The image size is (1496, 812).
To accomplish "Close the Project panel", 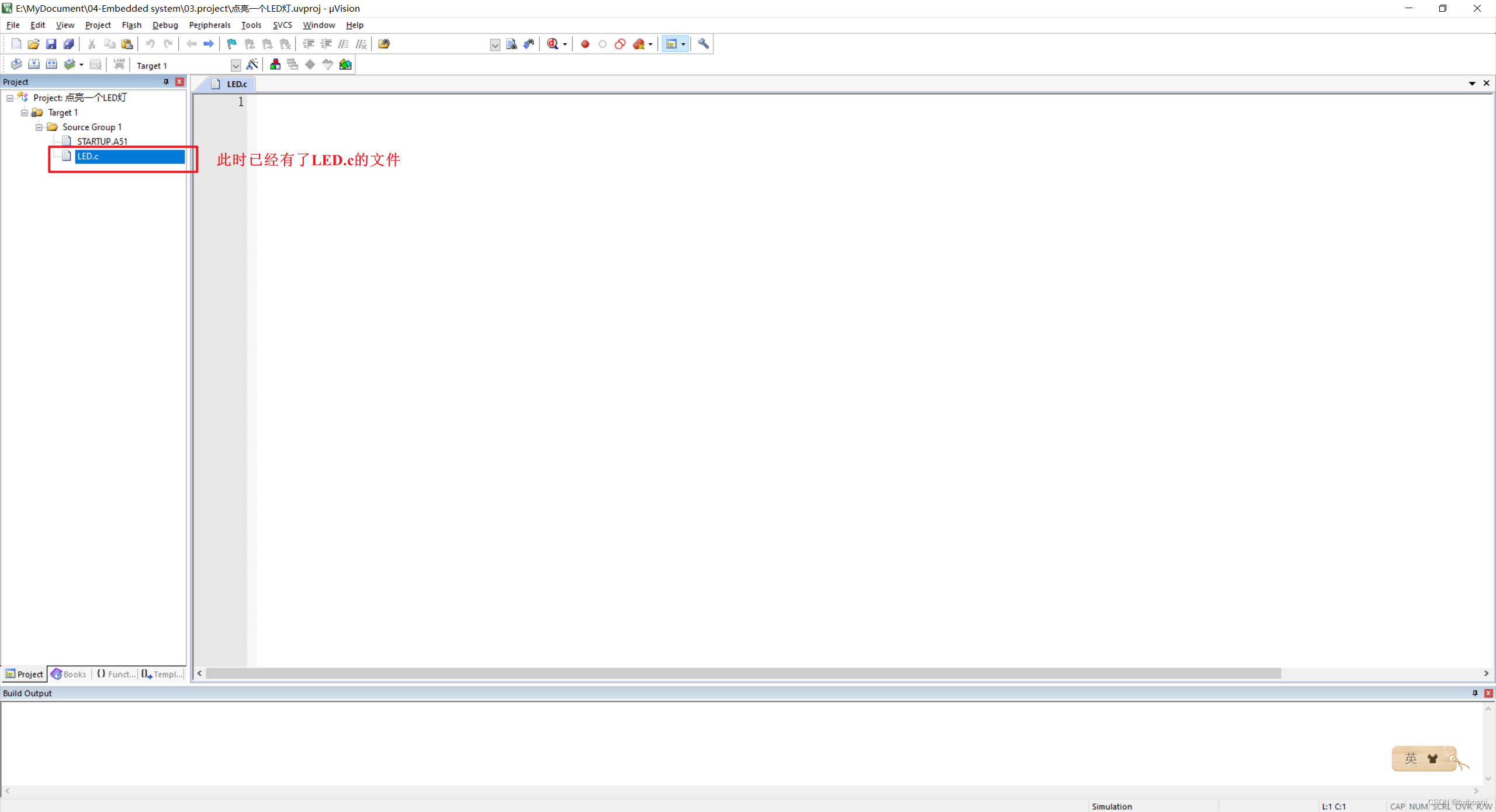I will coord(180,82).
